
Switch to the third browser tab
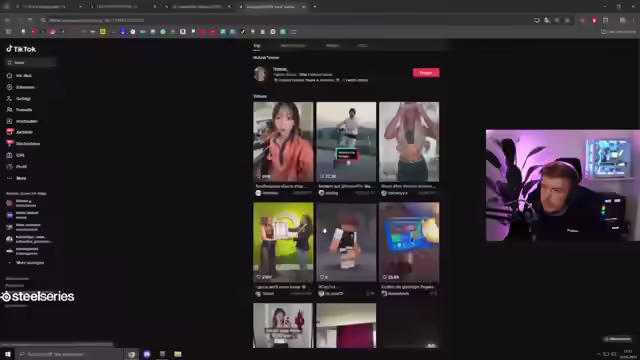198,7
